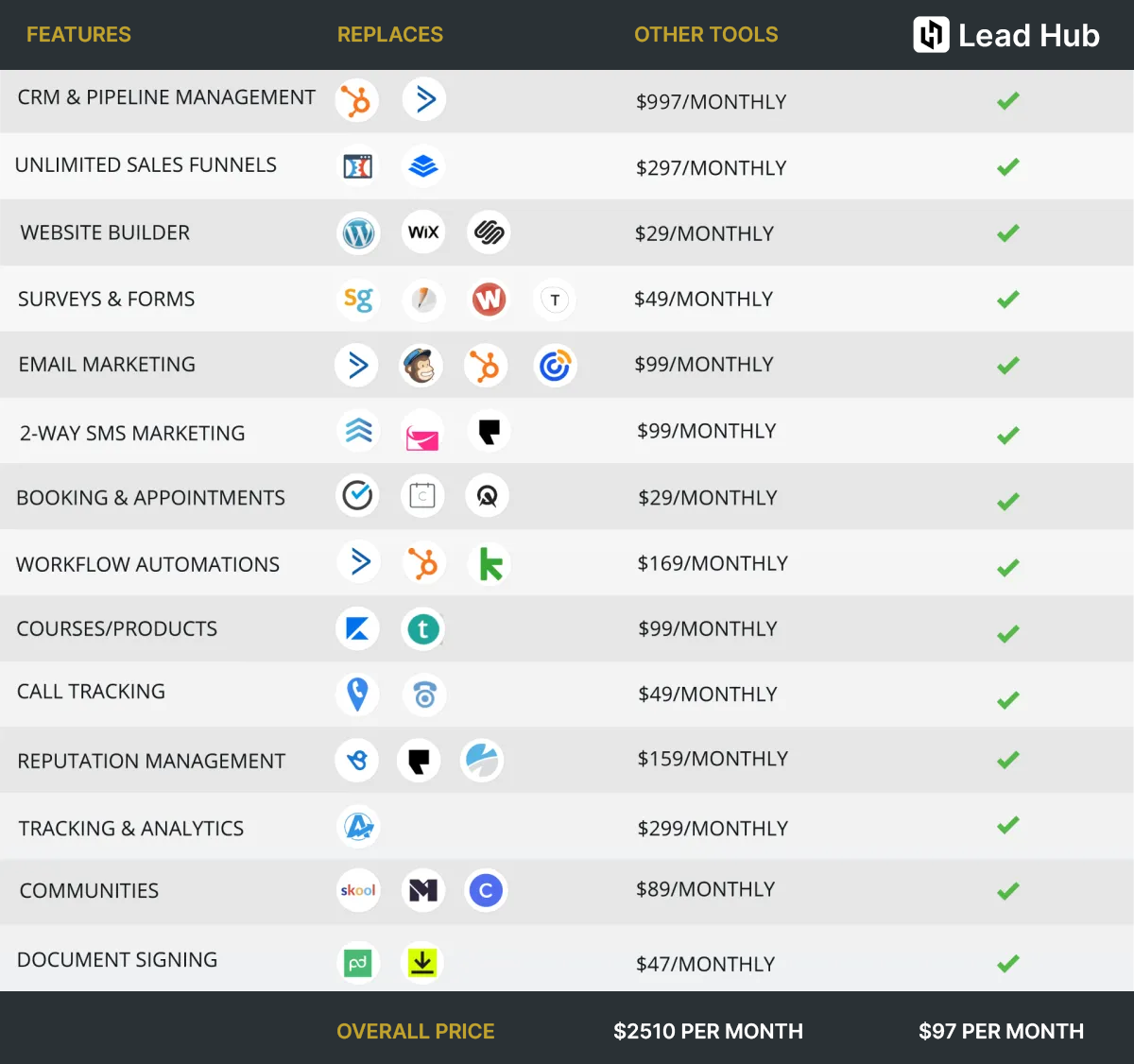Select the pink envelope icon in SMS row
Screen dimensions: 1134x1064
421,433
